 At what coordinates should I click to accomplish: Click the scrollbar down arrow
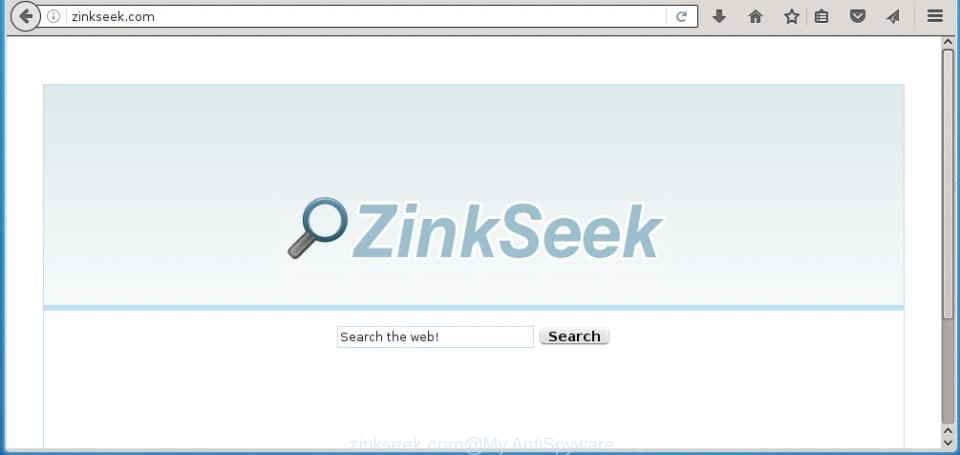(948, 442)
